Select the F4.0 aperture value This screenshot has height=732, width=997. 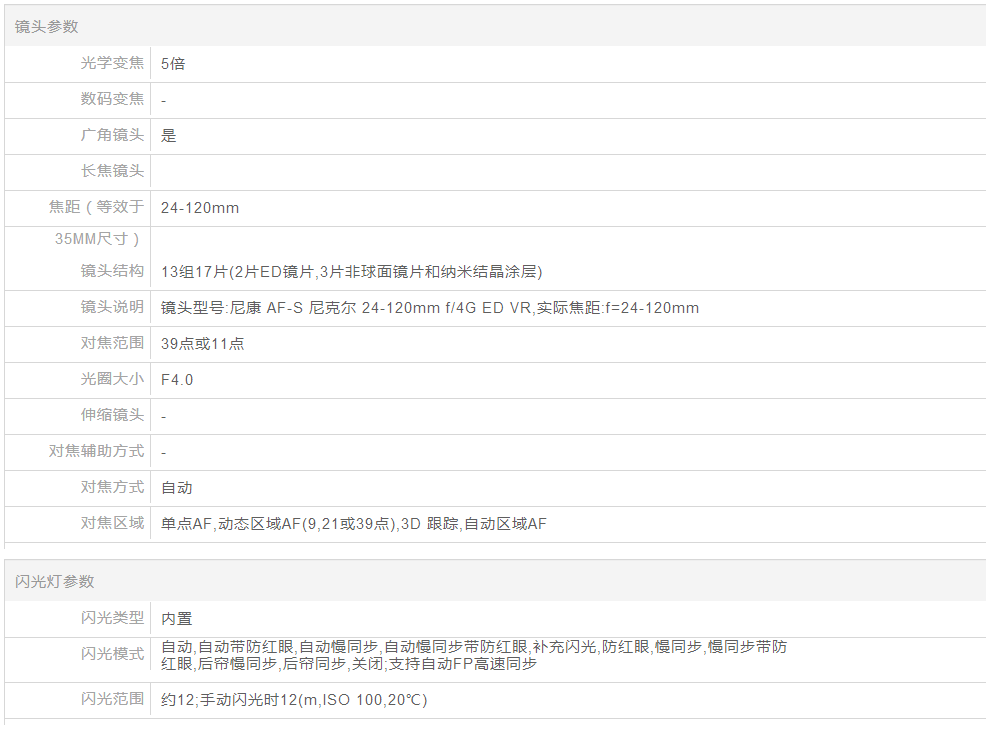177,380
